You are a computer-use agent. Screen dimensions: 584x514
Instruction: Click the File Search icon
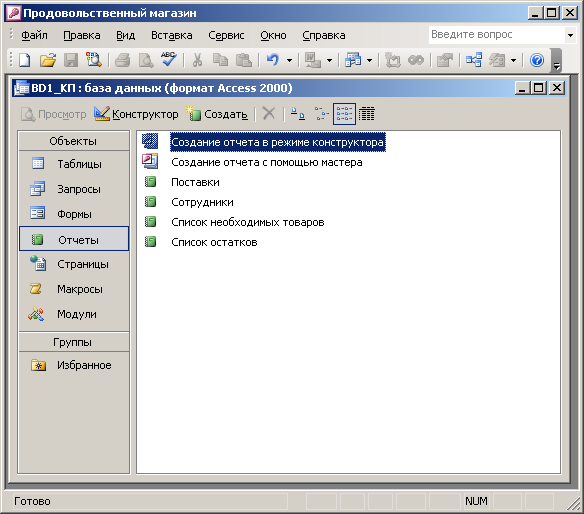coord(93,60)
